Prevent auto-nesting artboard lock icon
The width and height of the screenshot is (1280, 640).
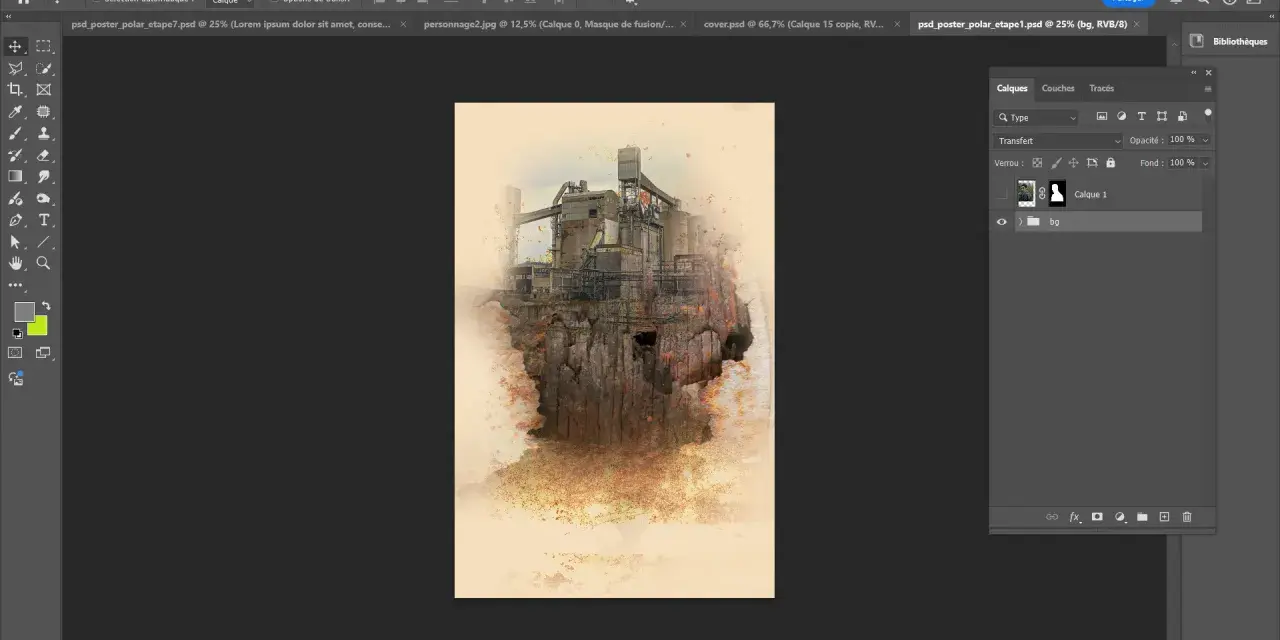click(1092, 163)
